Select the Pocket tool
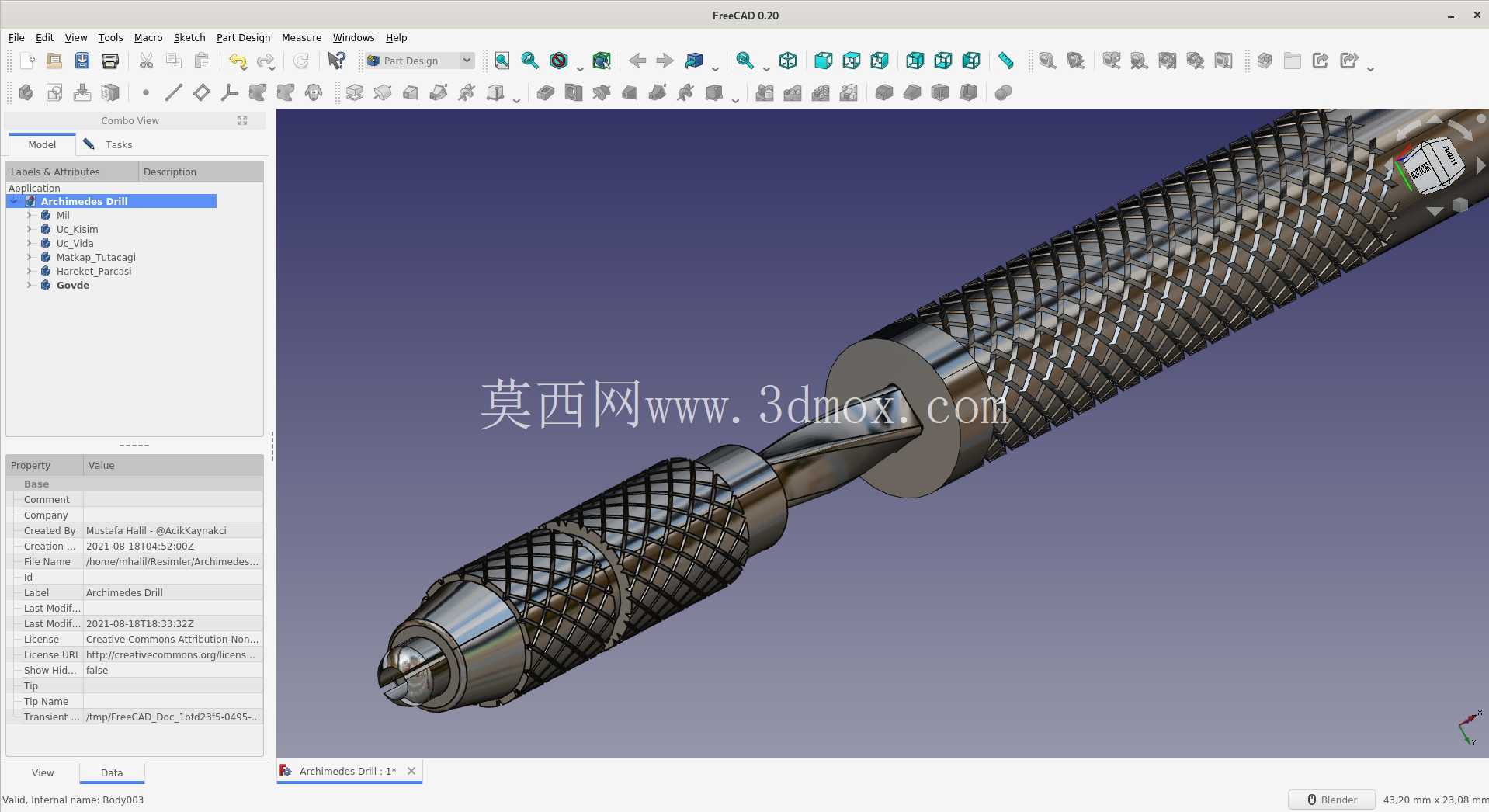This screenshot has height=812, width=1489. point(546,93)
